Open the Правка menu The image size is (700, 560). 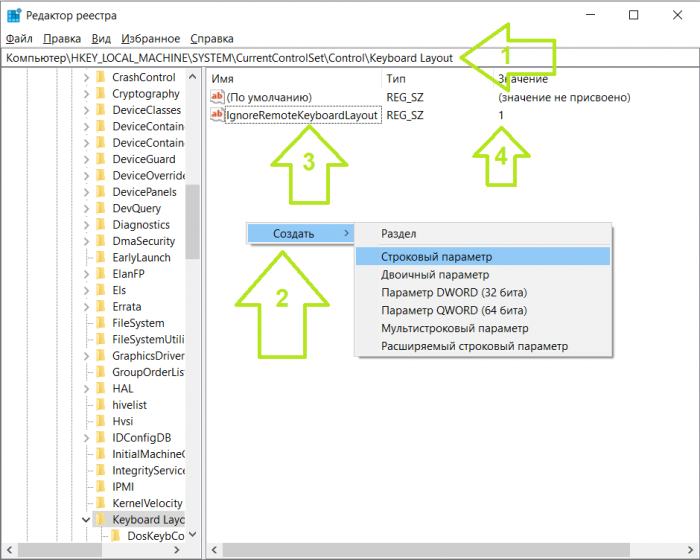click(x=62, y=39)
